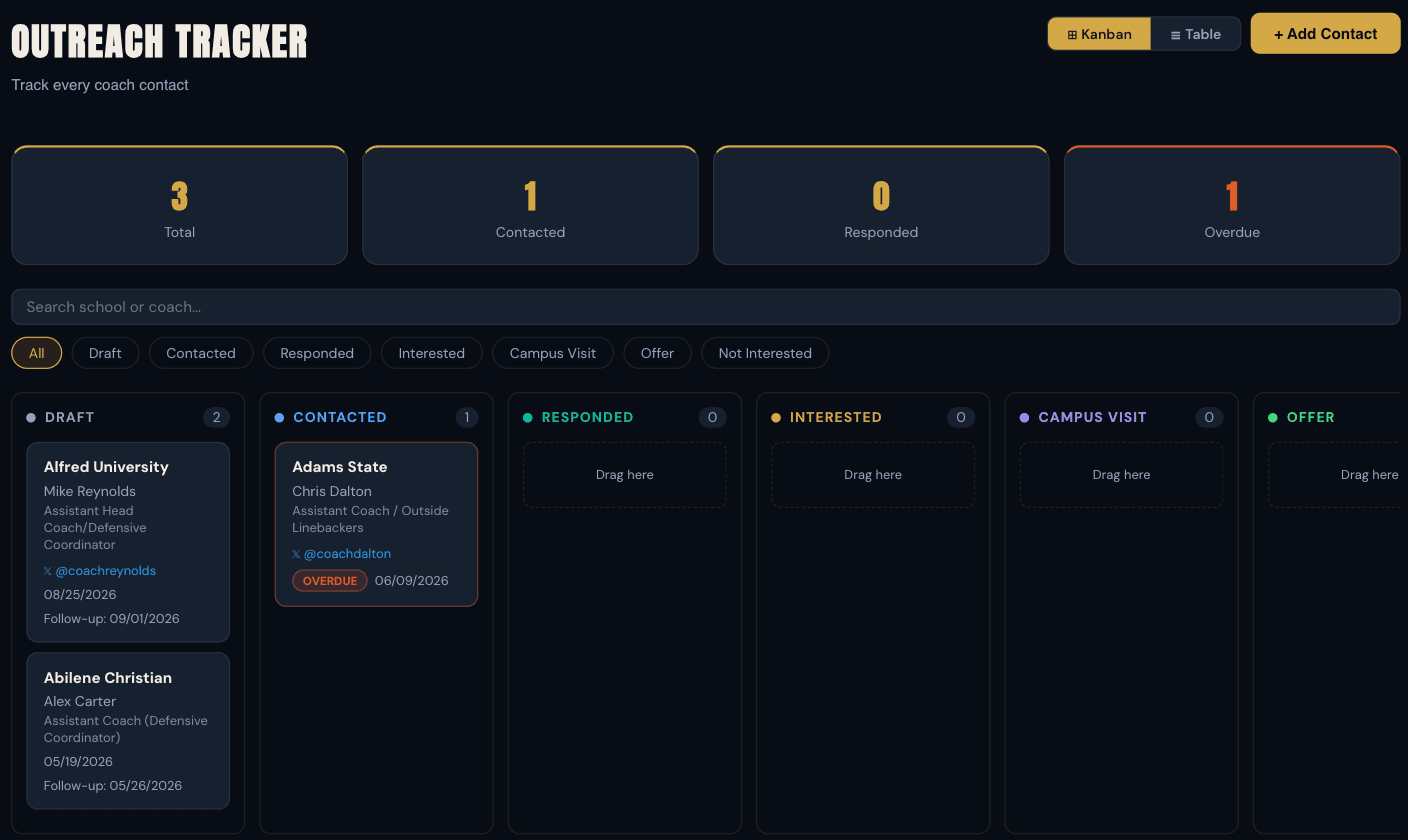Switch to Kanban view
This screenshot has width=1408, height=840.
click(x=1099, y=34)
